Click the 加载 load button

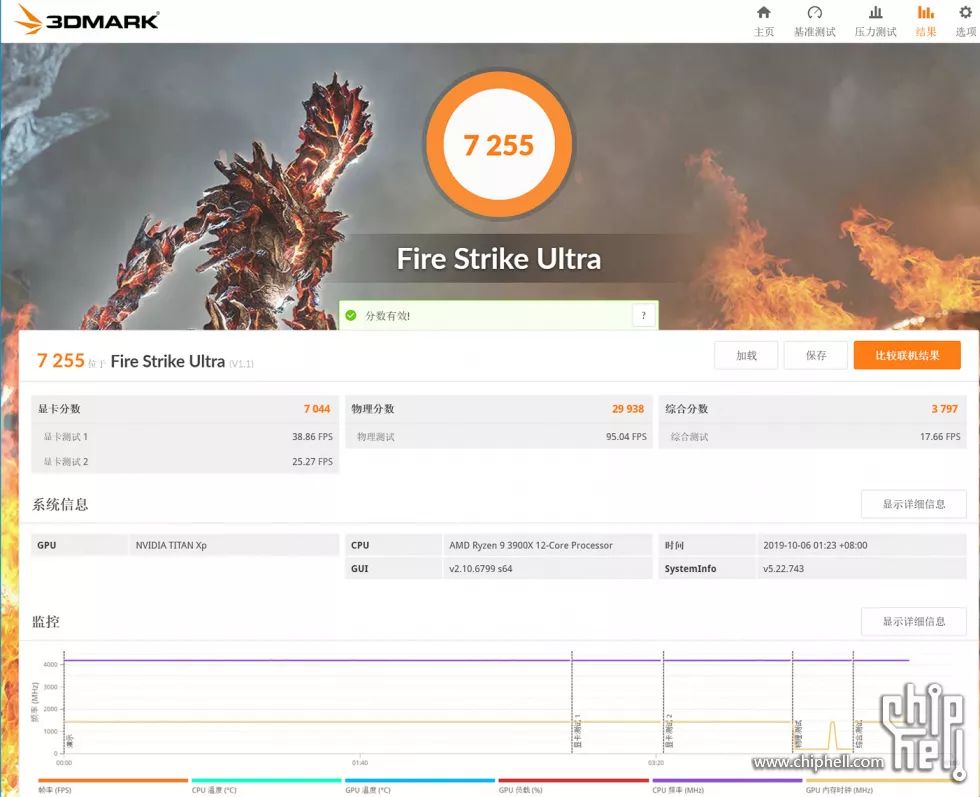[x=746, y=355]
